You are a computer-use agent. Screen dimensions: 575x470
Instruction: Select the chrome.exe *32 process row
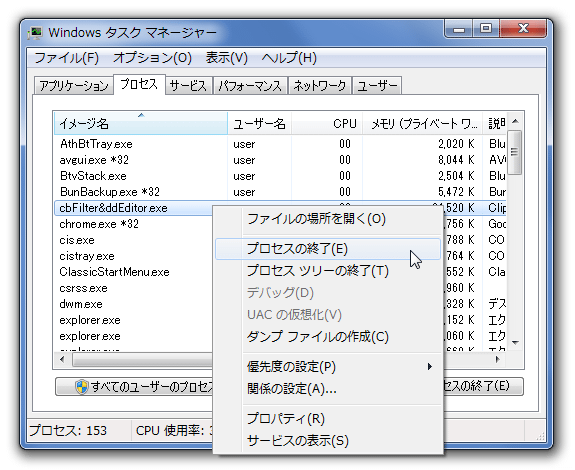tap(133, 224)
